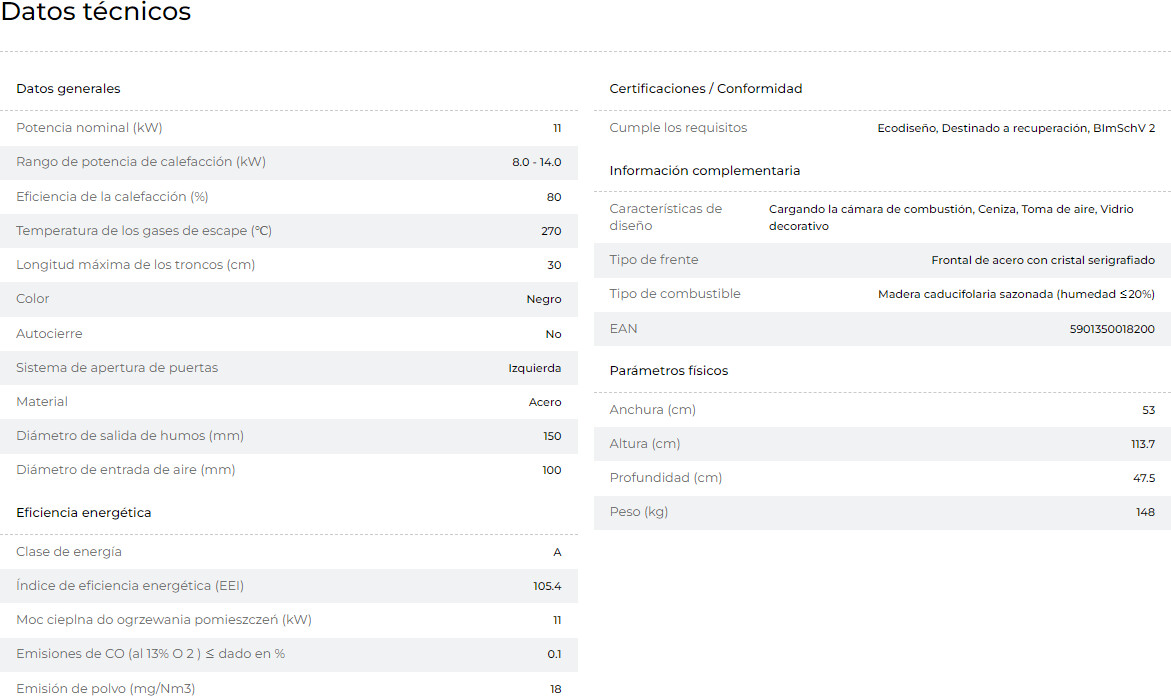Select the 'Datos generales' section header

tap(68, 89)
